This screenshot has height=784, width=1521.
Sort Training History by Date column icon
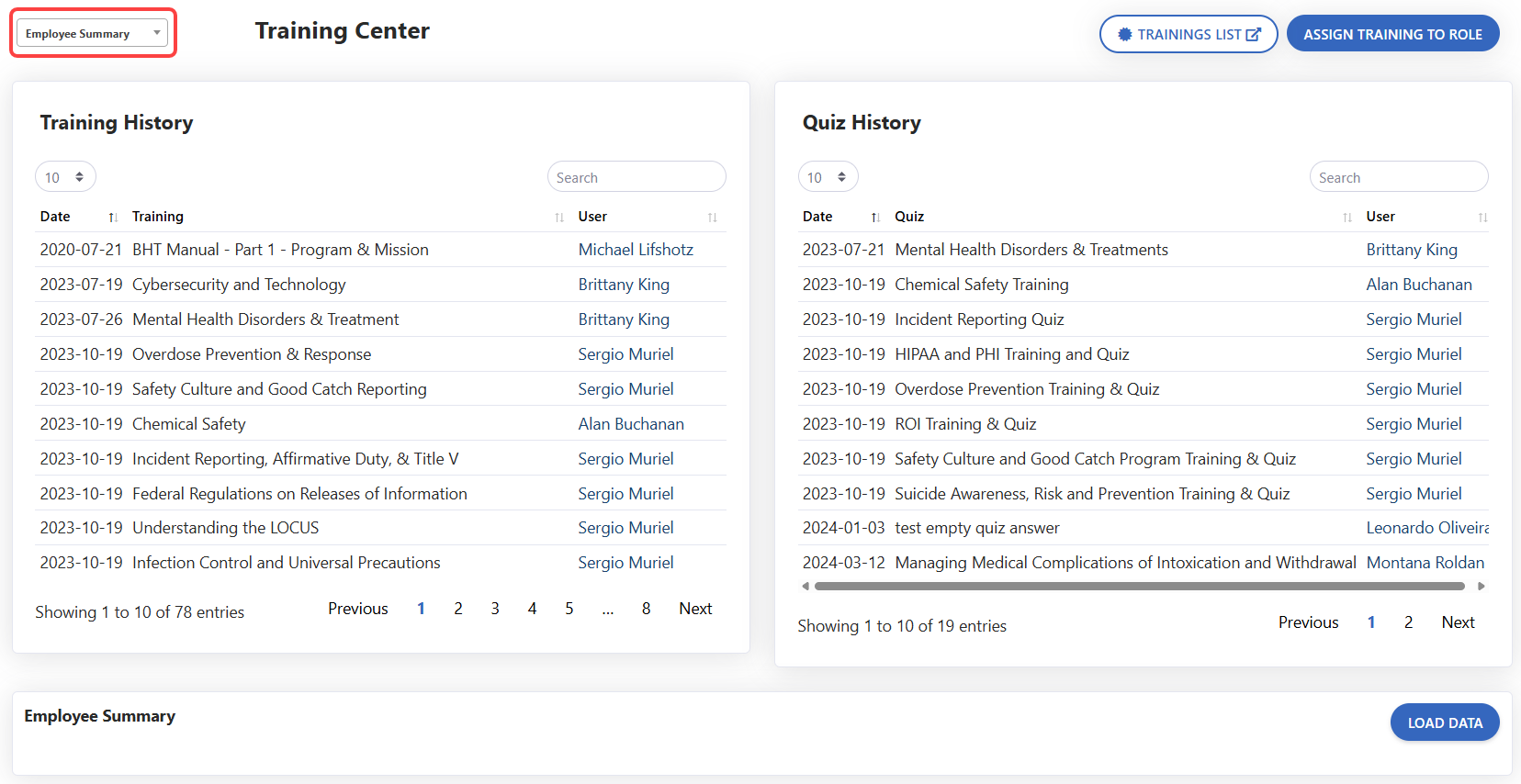coord(113,218)
